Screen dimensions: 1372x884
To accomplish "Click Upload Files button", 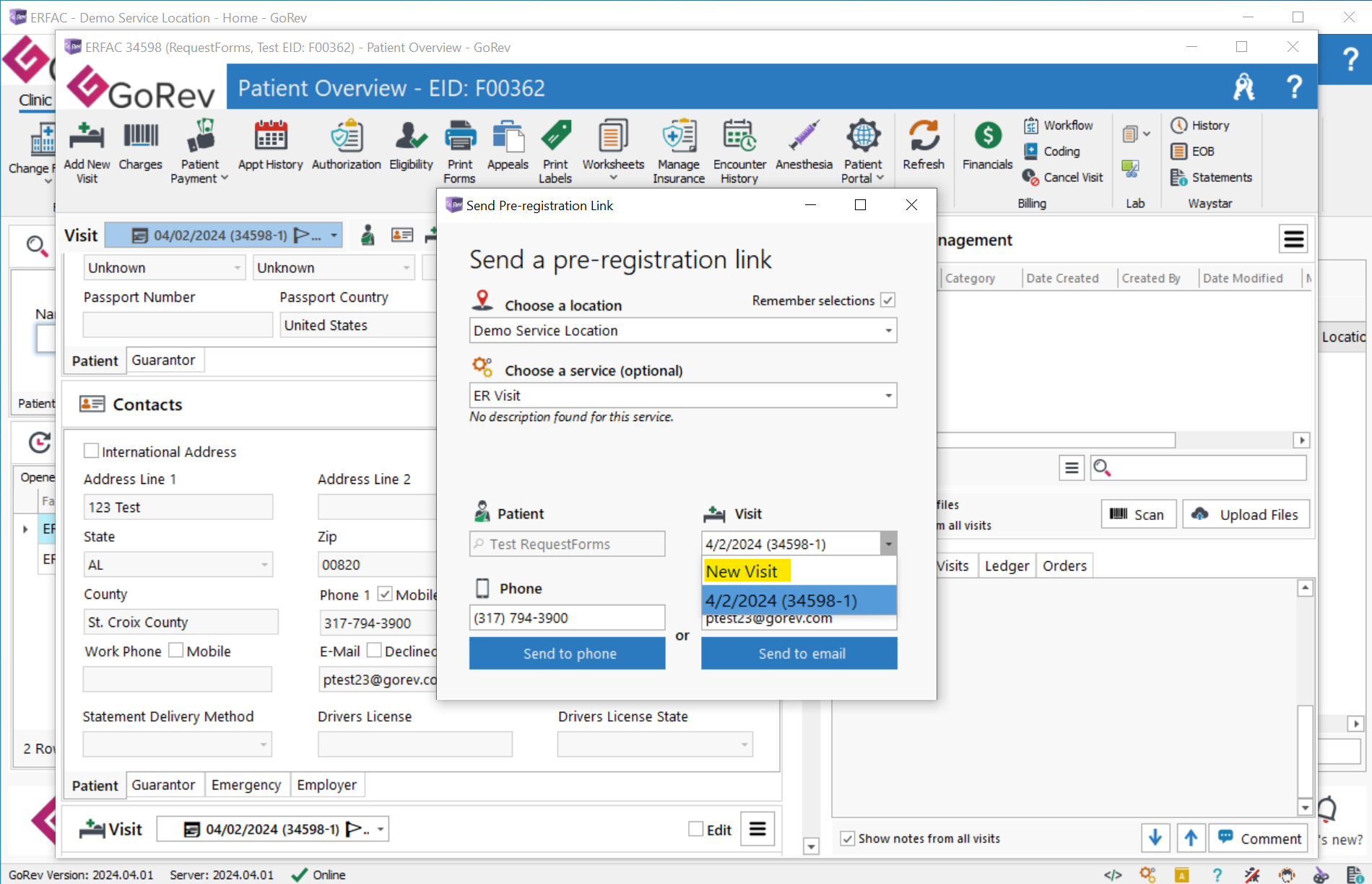I will [x=1246, y=514].
